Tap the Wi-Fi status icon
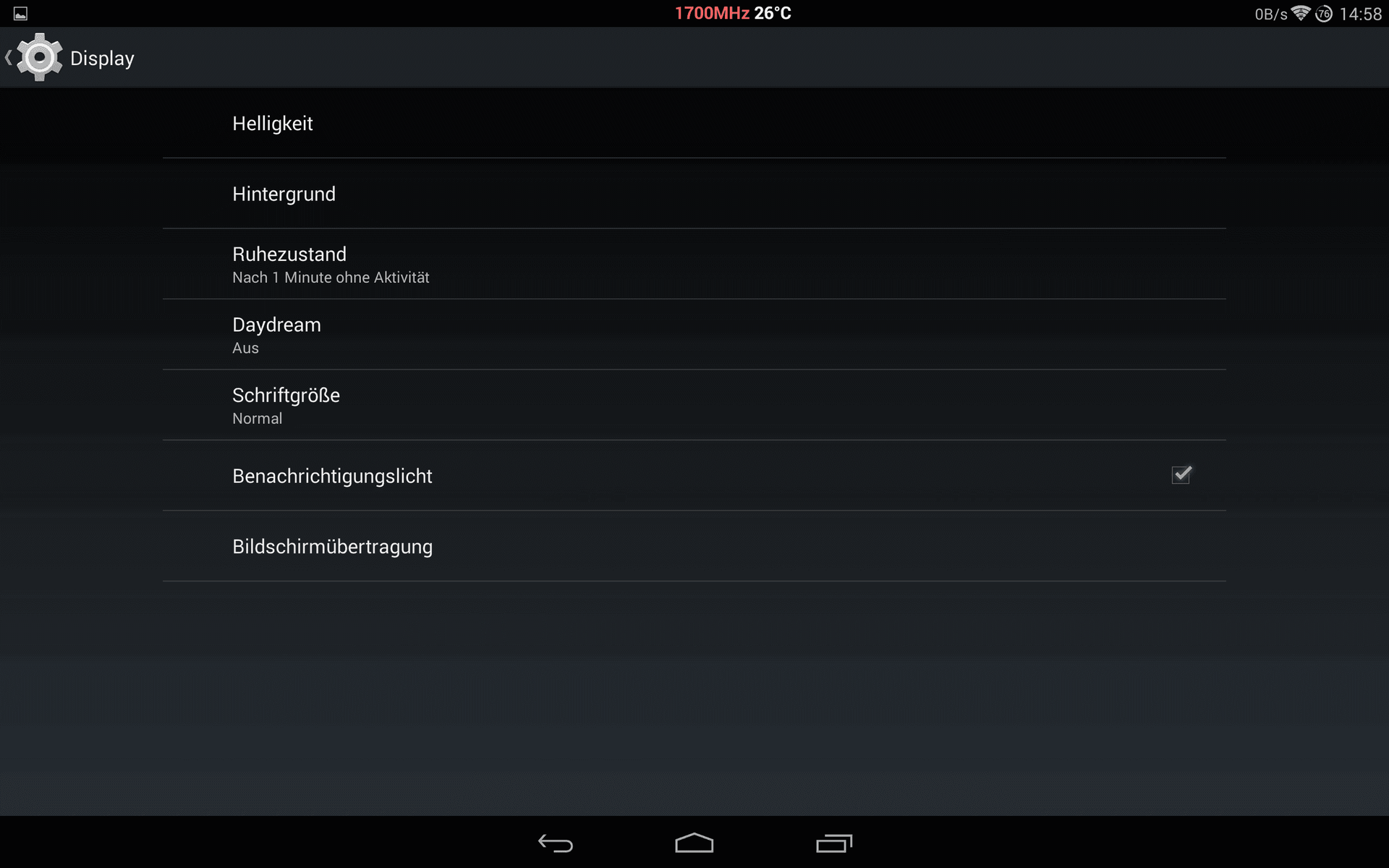 tap(1301, 14)
